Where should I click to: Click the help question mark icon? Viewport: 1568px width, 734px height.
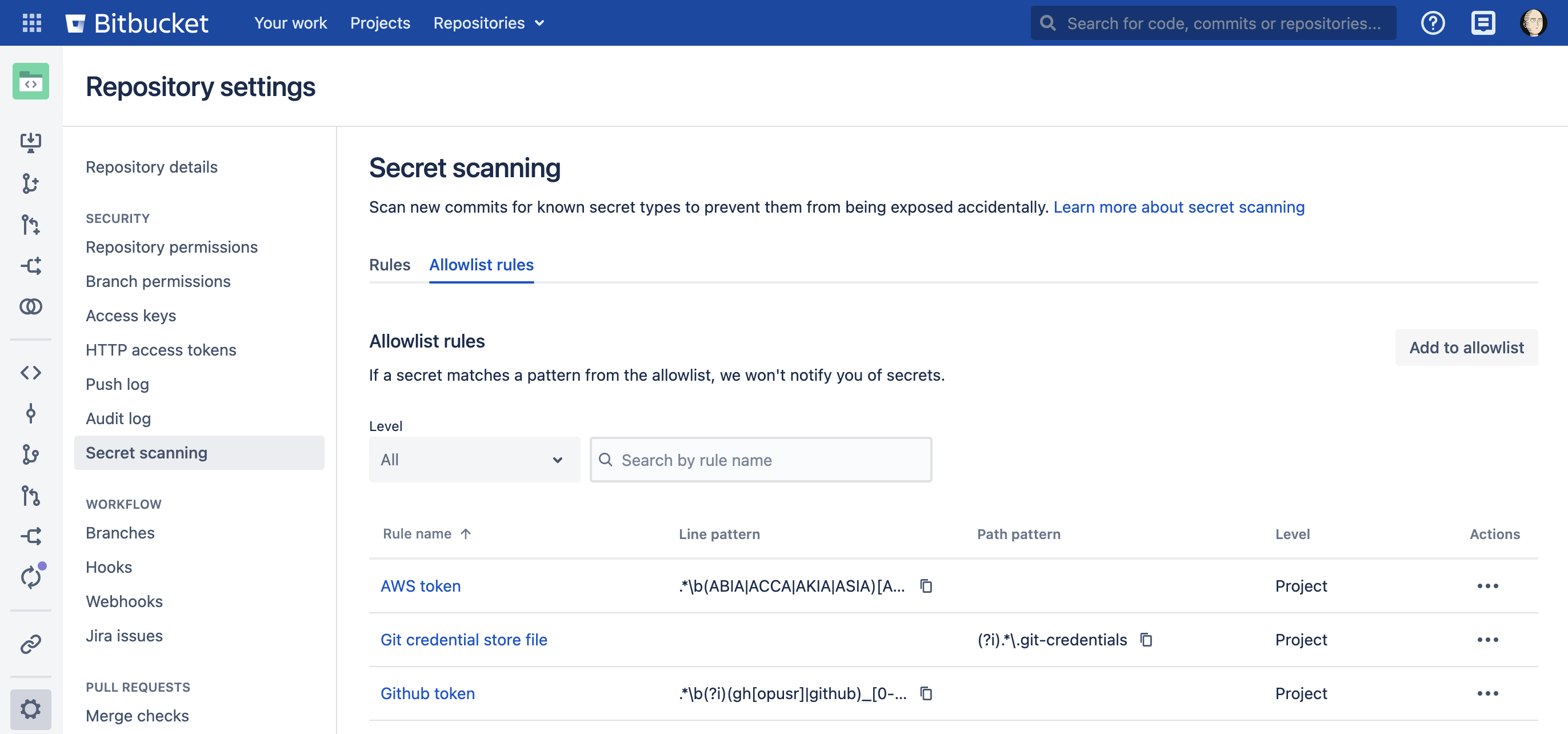pos(1432,23)
